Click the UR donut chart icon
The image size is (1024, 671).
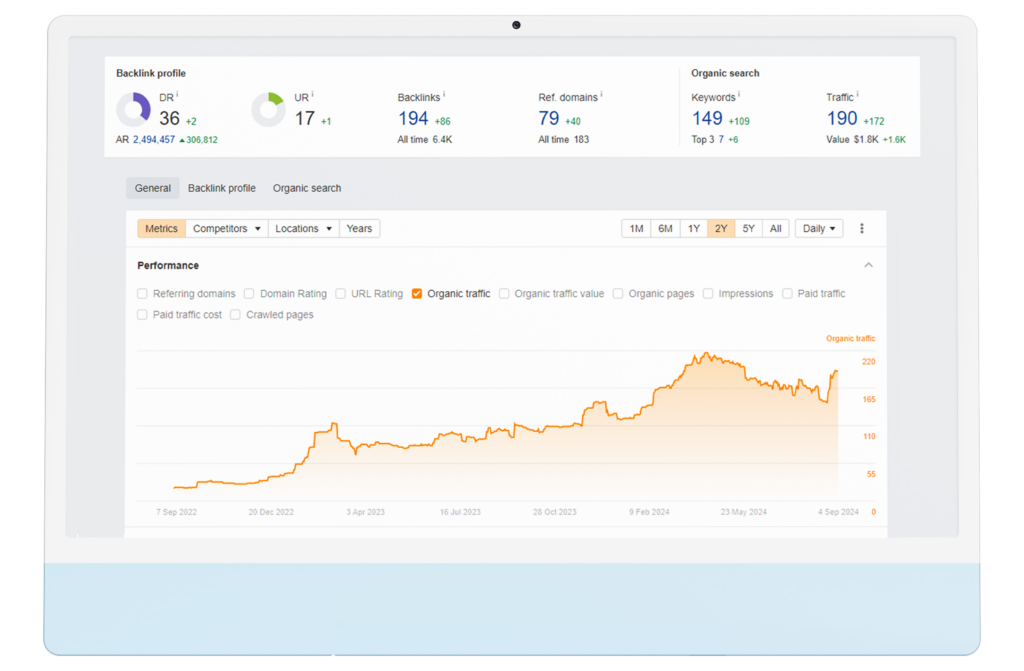267,110
